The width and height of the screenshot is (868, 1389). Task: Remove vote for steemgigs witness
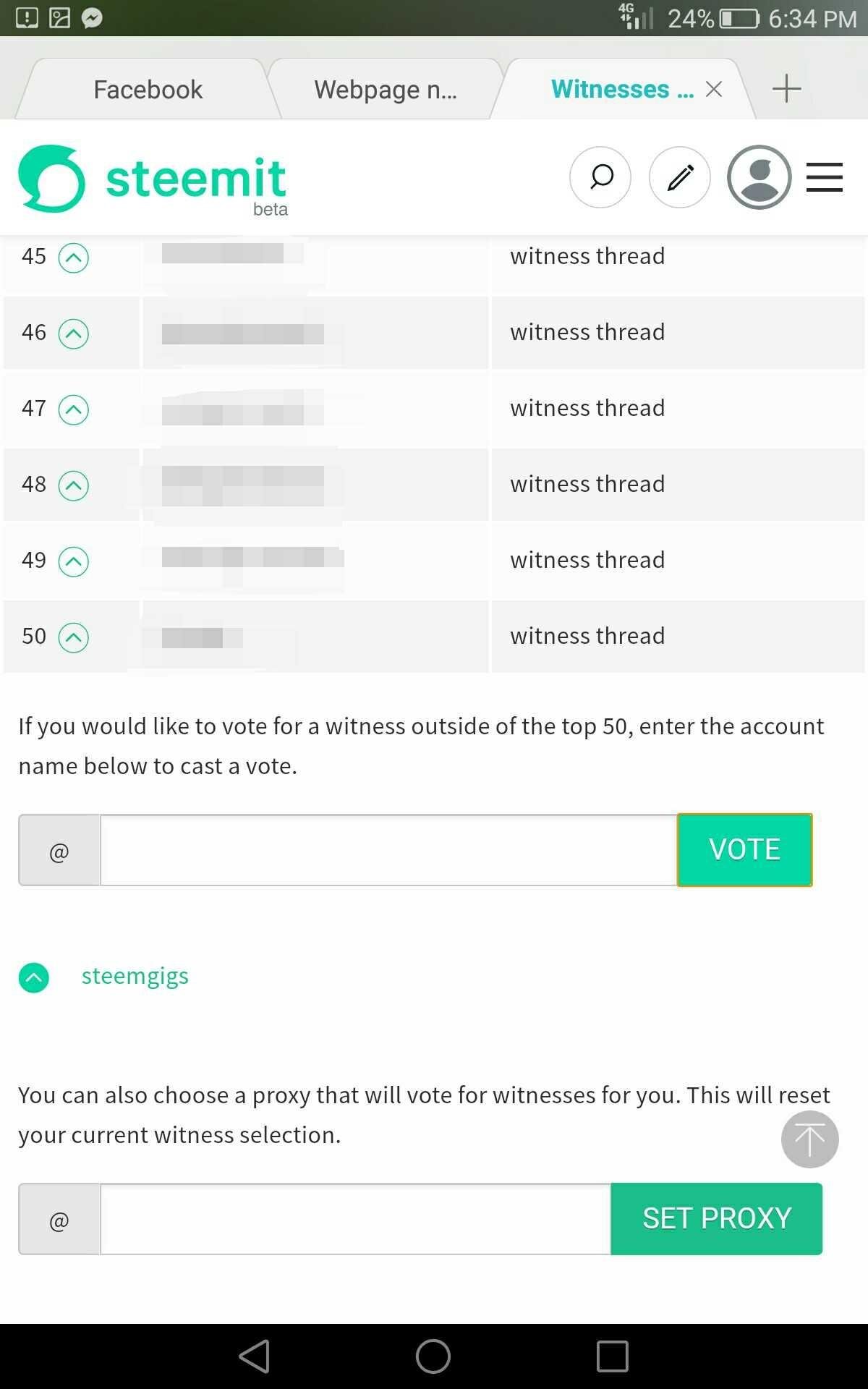point(34,977)
